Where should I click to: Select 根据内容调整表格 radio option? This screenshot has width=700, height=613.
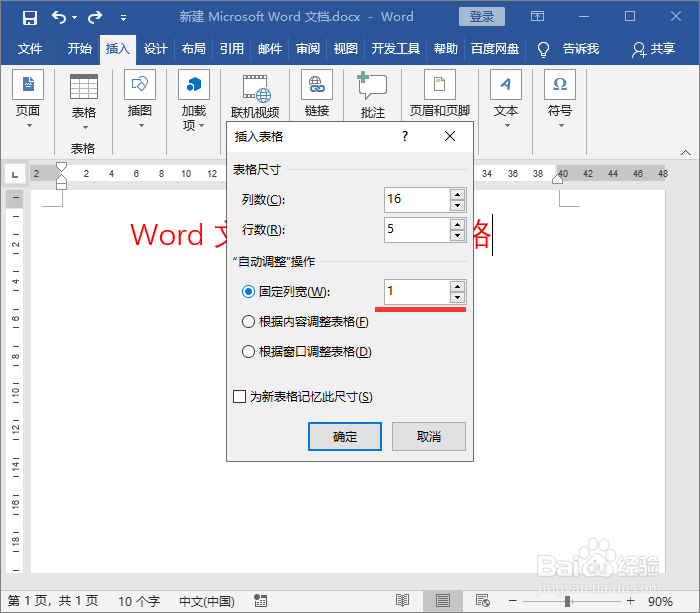pos(248,322)
